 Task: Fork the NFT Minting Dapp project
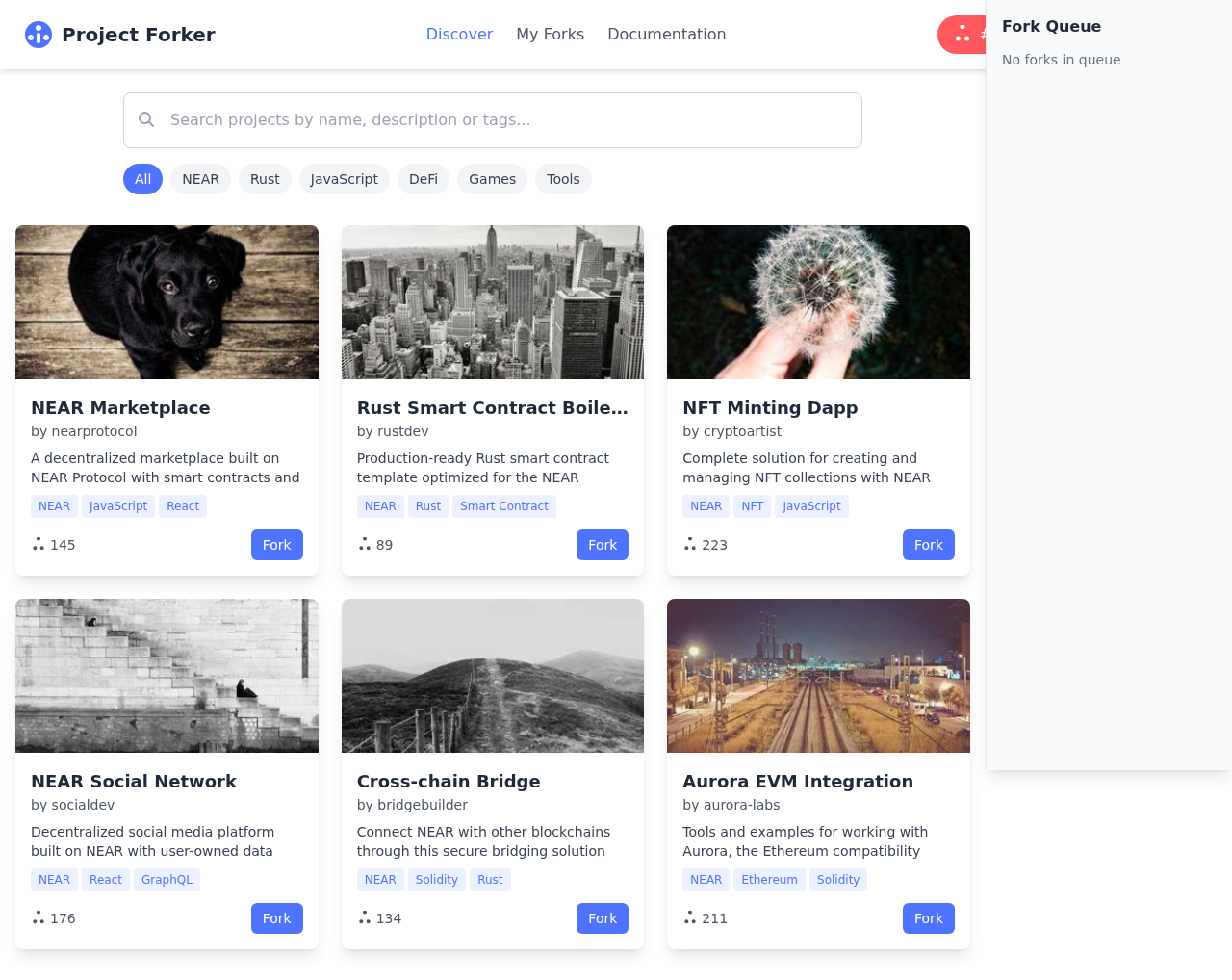coord(928,544)
